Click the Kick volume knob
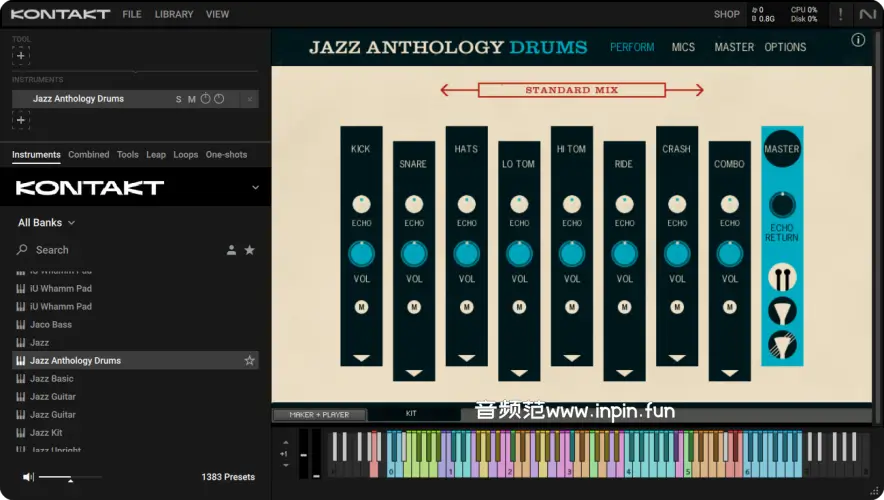This screenshot has width=884, height=500. [x=361, y=254]
